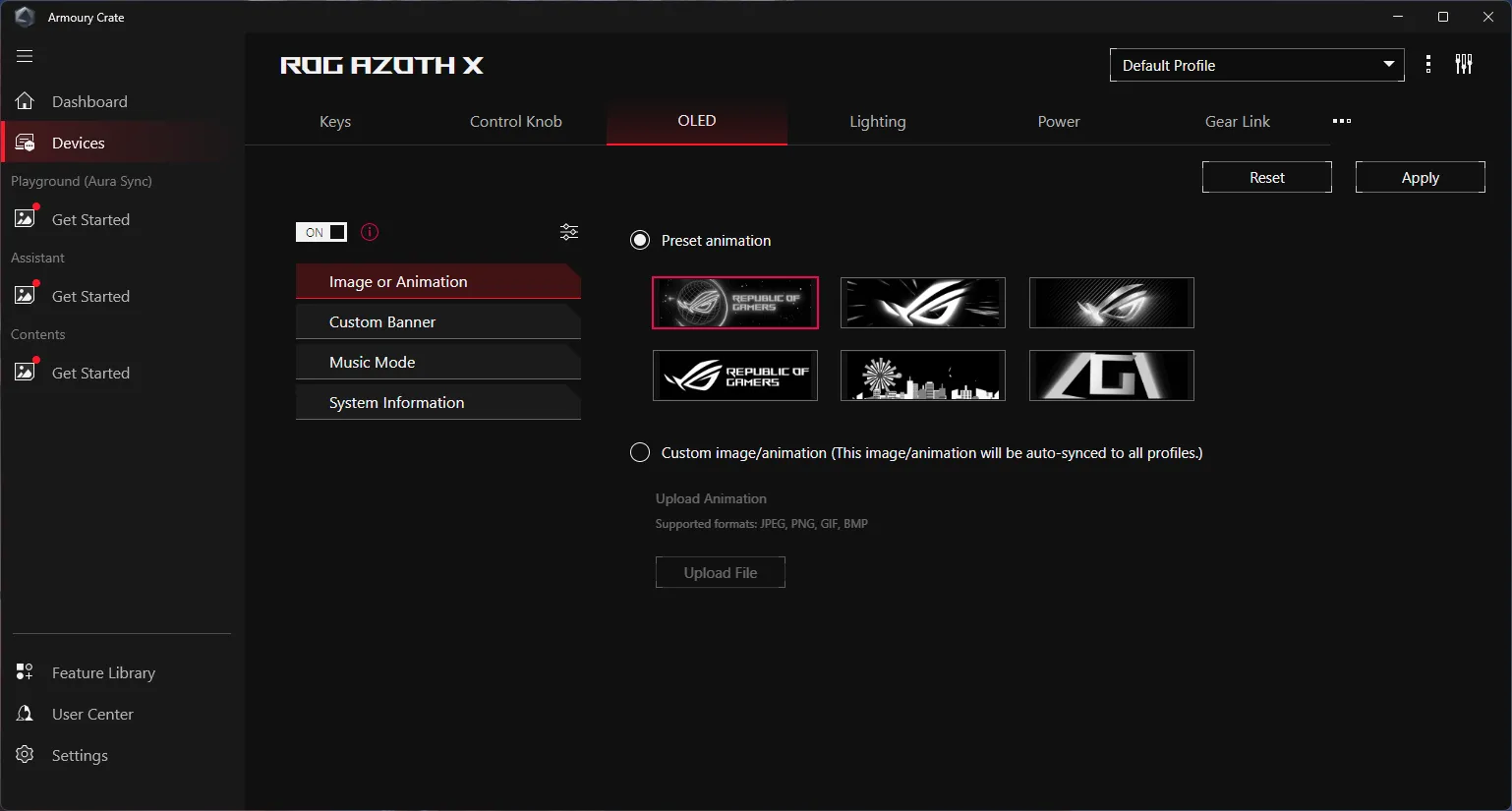Close the Armoury Crate window
The height and width of the screenshot is (811, 1512).
(x=1488, y=17)
